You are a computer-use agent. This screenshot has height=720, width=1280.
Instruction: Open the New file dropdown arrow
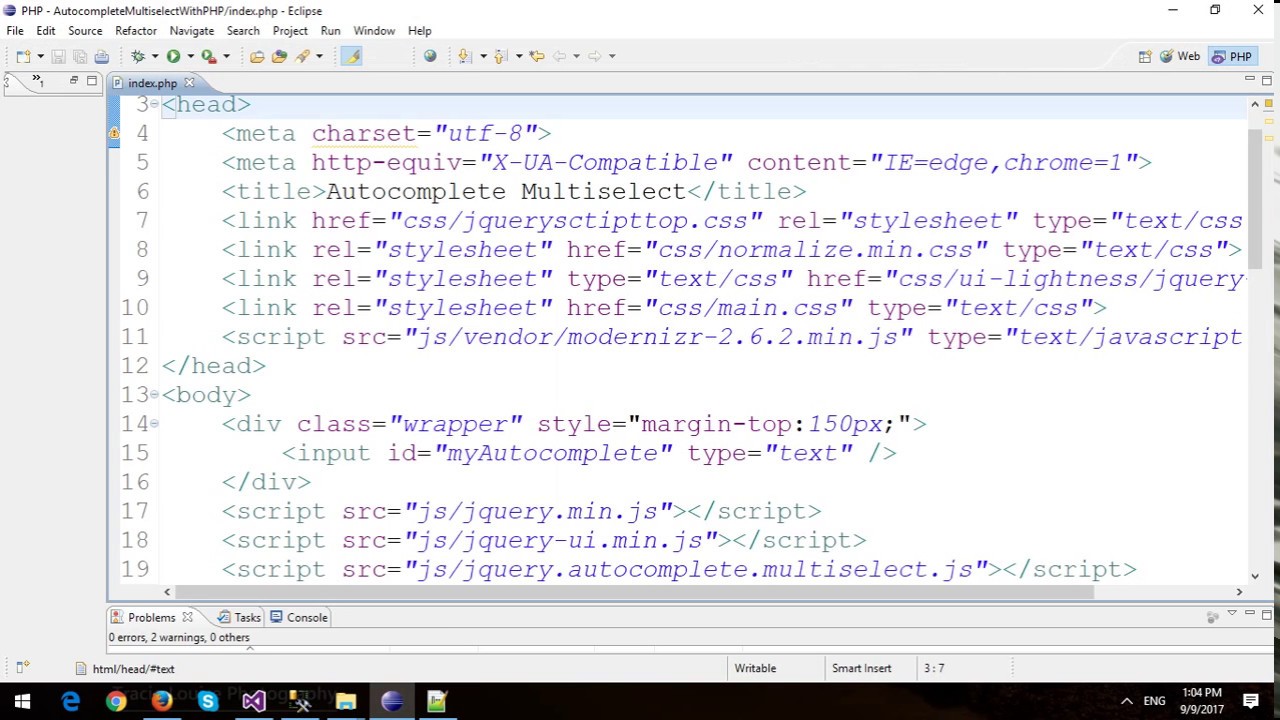[x=40, y=56]
